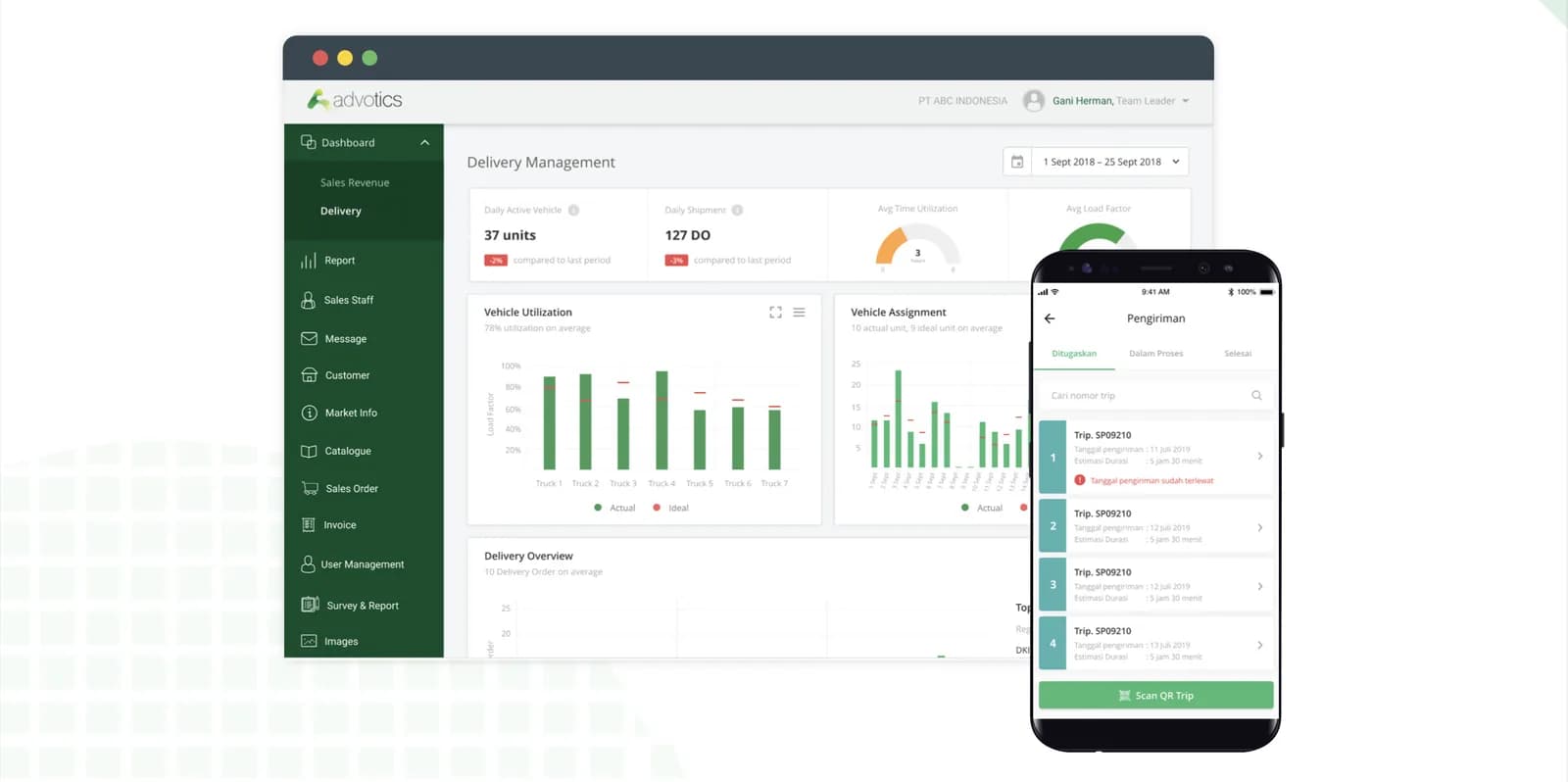Select Sales Revenue in the sidebar
This screenshot has width=1568, height=782.
(x=355, y=183)
